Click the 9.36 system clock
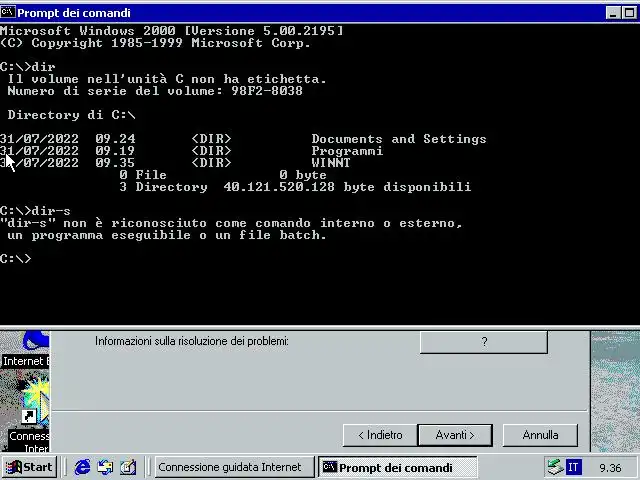Viewport: 640px width, 480px height. click(610, 468)
